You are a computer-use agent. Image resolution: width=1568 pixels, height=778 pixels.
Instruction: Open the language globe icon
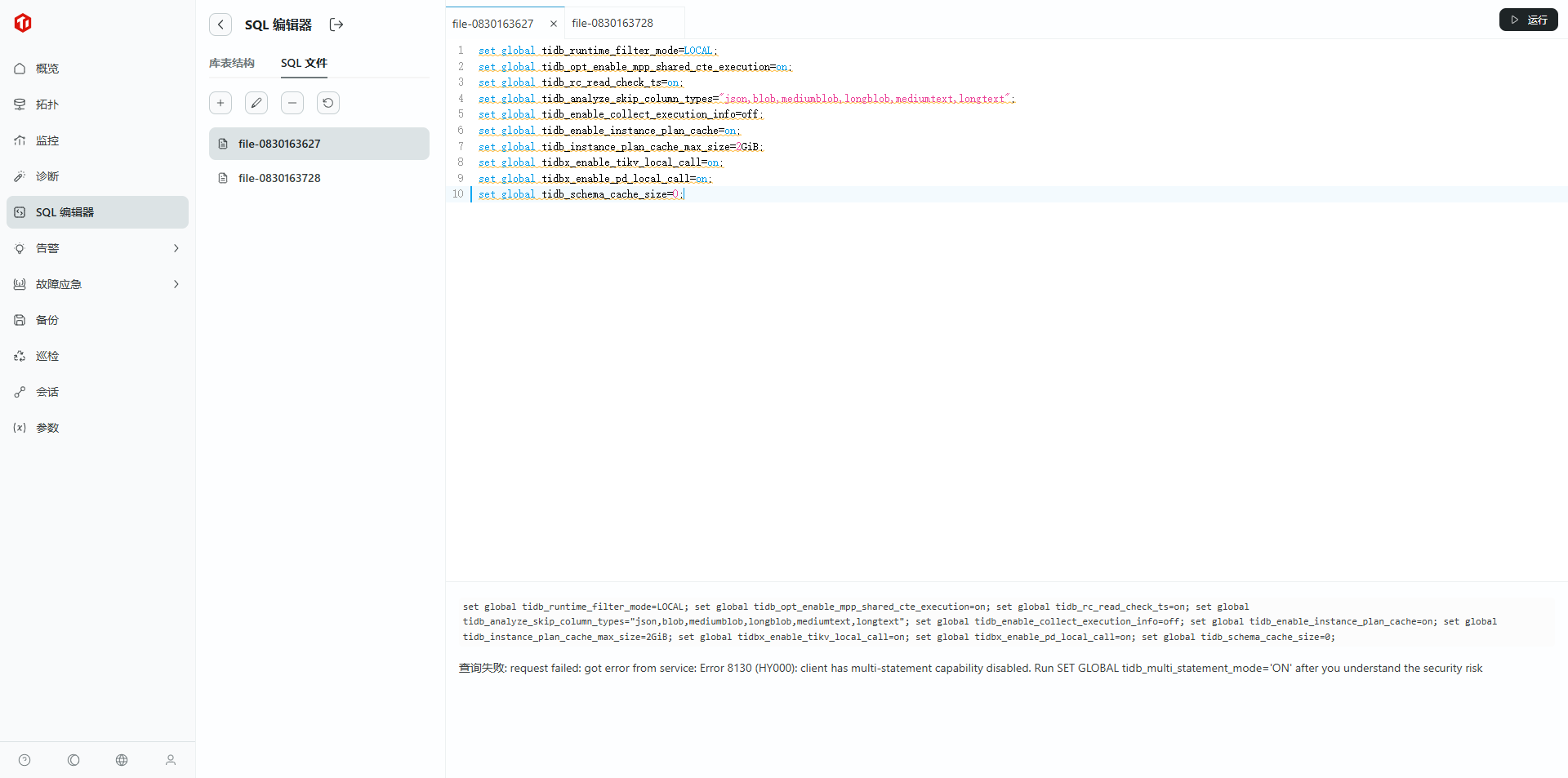tap(122, 760)
